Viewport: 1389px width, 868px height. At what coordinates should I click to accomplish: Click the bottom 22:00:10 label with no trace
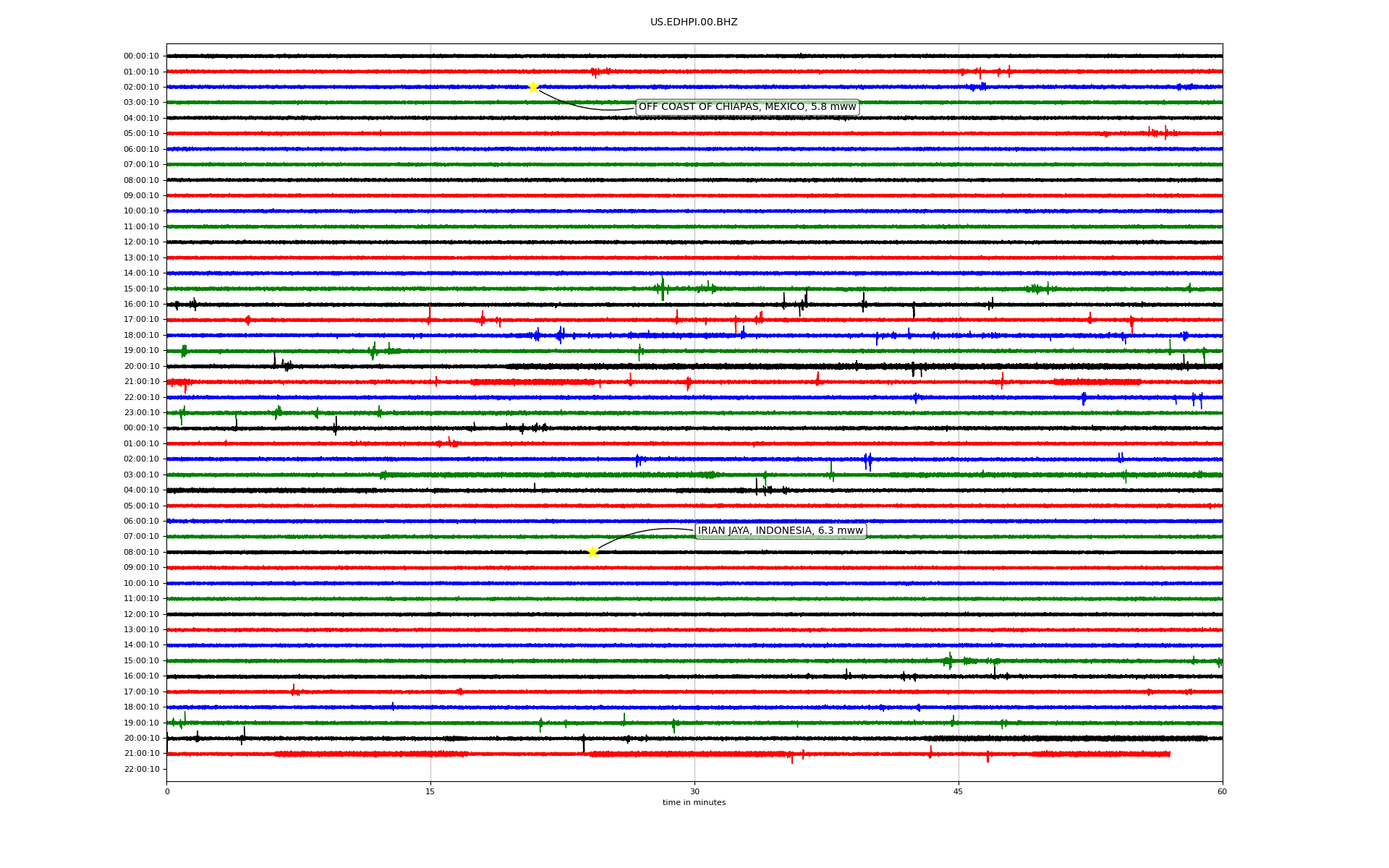pos(141,769)
